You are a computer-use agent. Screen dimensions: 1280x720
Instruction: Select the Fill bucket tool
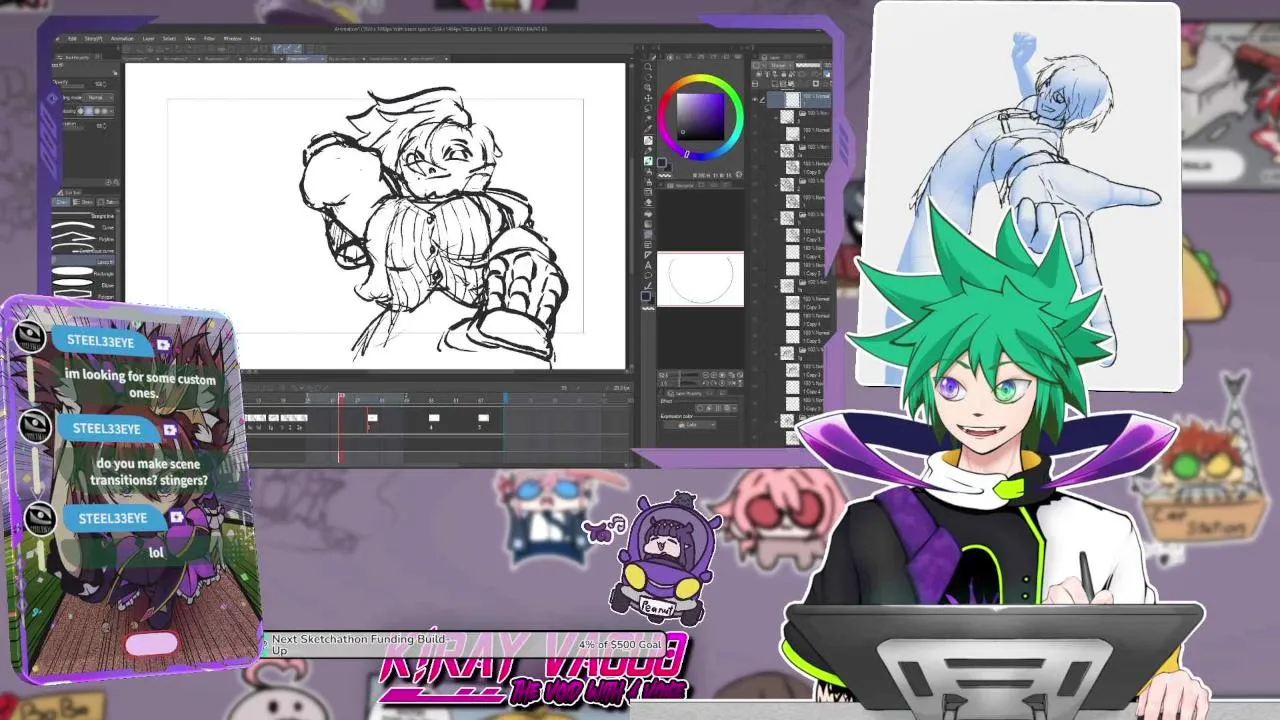pos(648,214)
